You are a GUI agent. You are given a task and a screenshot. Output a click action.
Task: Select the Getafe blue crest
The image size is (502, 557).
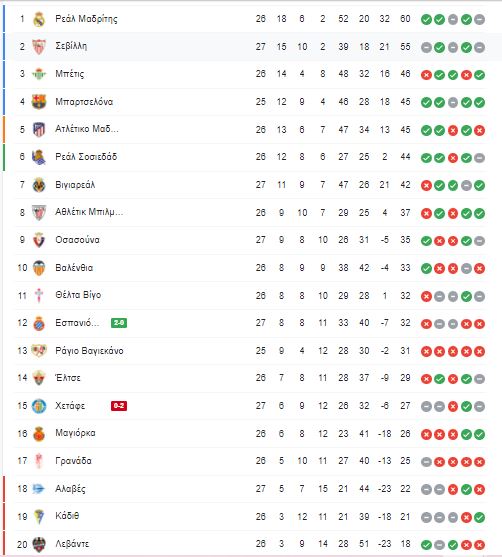[x=39, y=406]
